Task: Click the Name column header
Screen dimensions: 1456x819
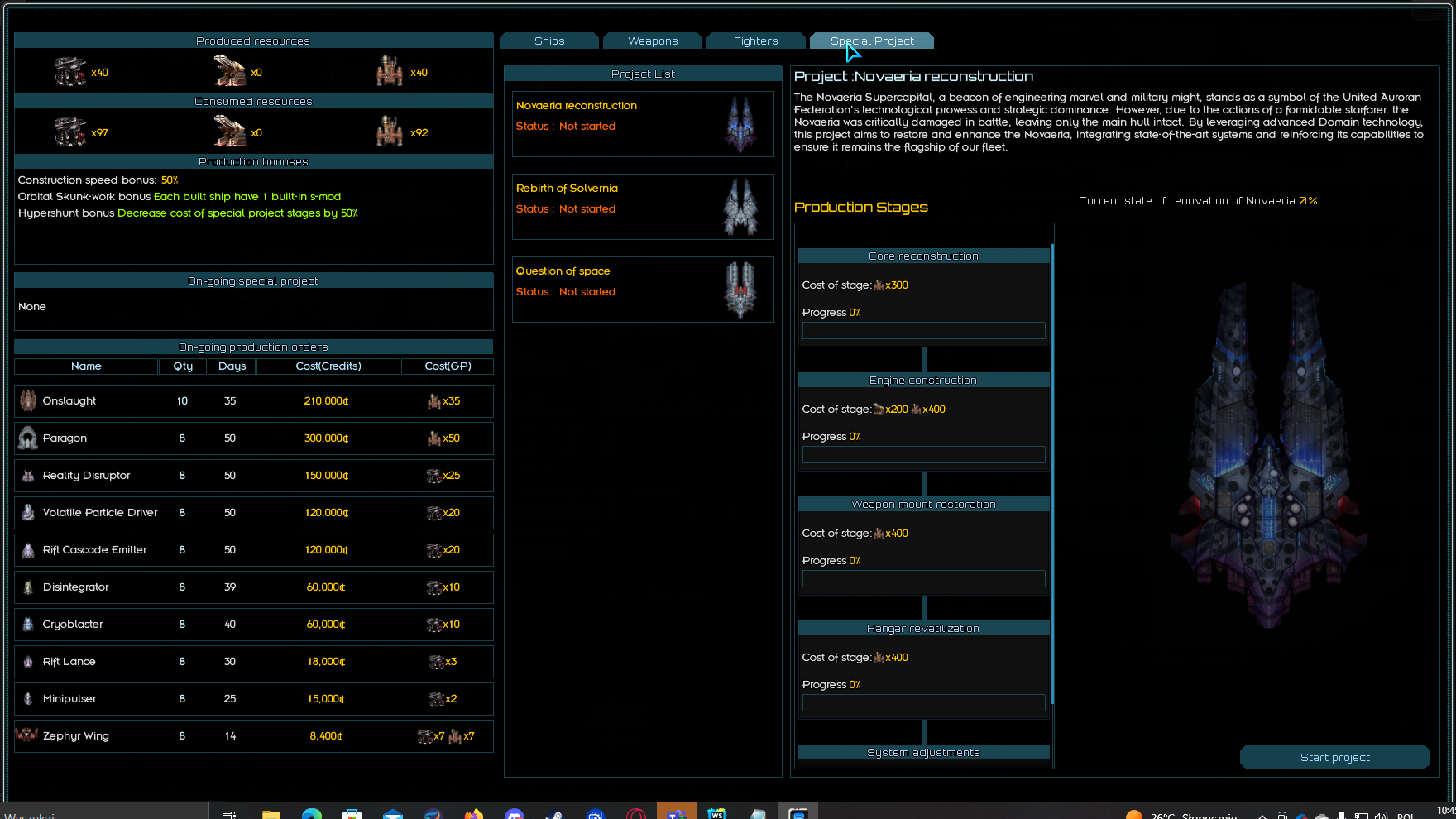Action: click(86, 366)
